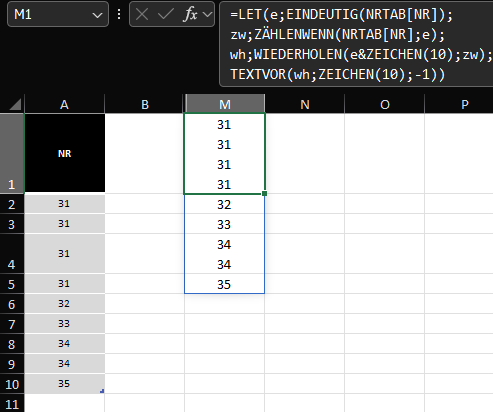Select row 4 header
This screenshot has height=412, width=493.
coord(12,254)
